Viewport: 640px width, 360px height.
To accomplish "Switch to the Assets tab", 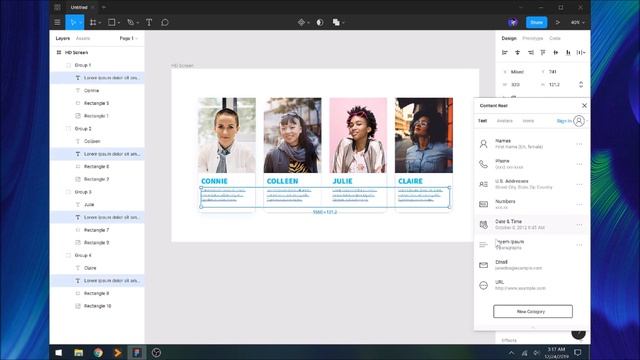I will click(x=83, y=38).
